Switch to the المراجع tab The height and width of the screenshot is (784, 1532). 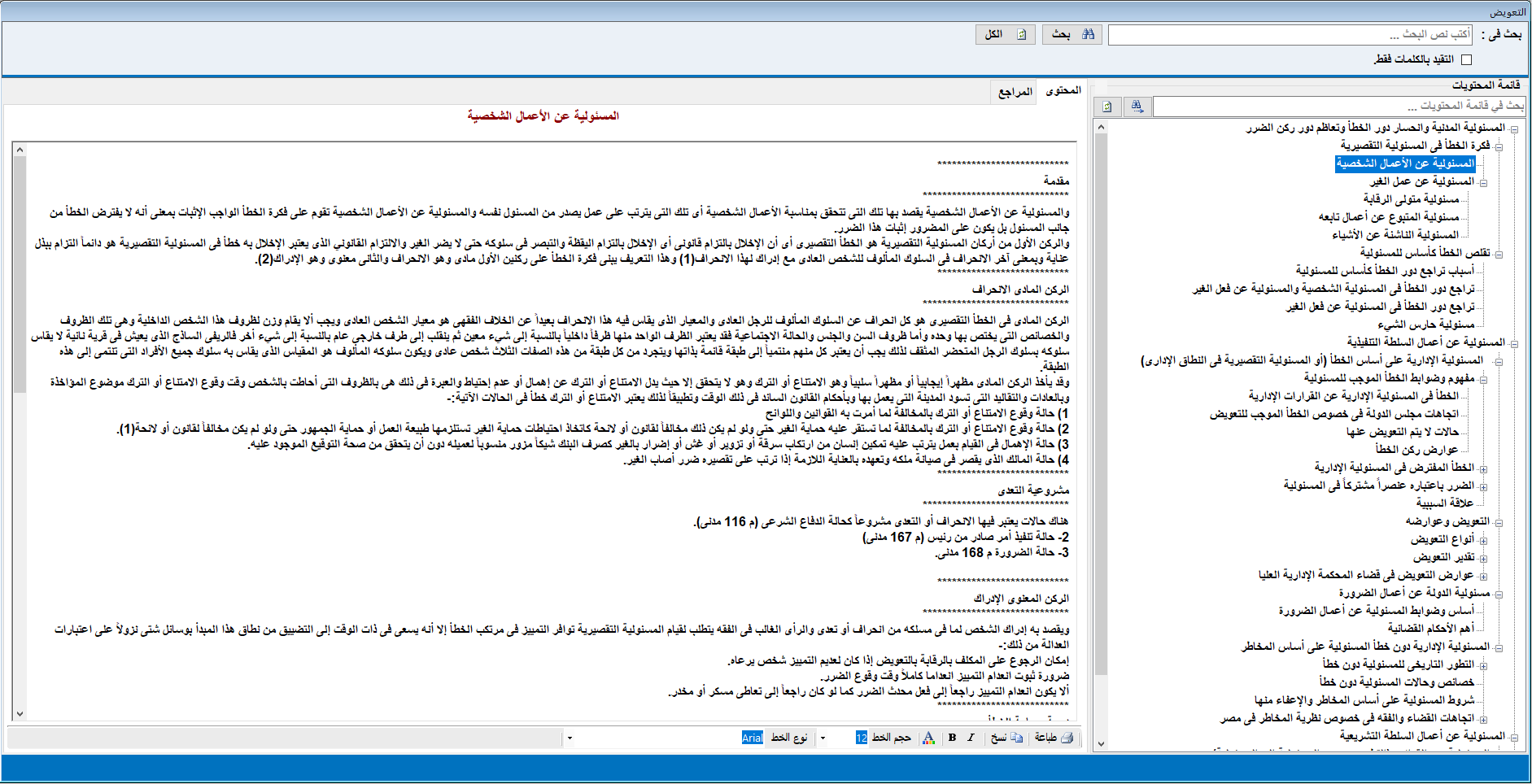point(1015,93)
